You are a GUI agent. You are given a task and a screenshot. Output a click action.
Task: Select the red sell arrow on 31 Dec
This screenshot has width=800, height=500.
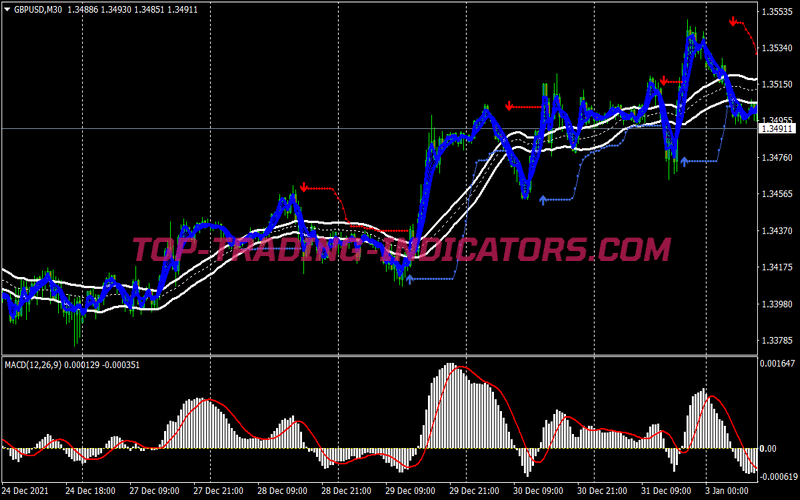click(663, 81)
